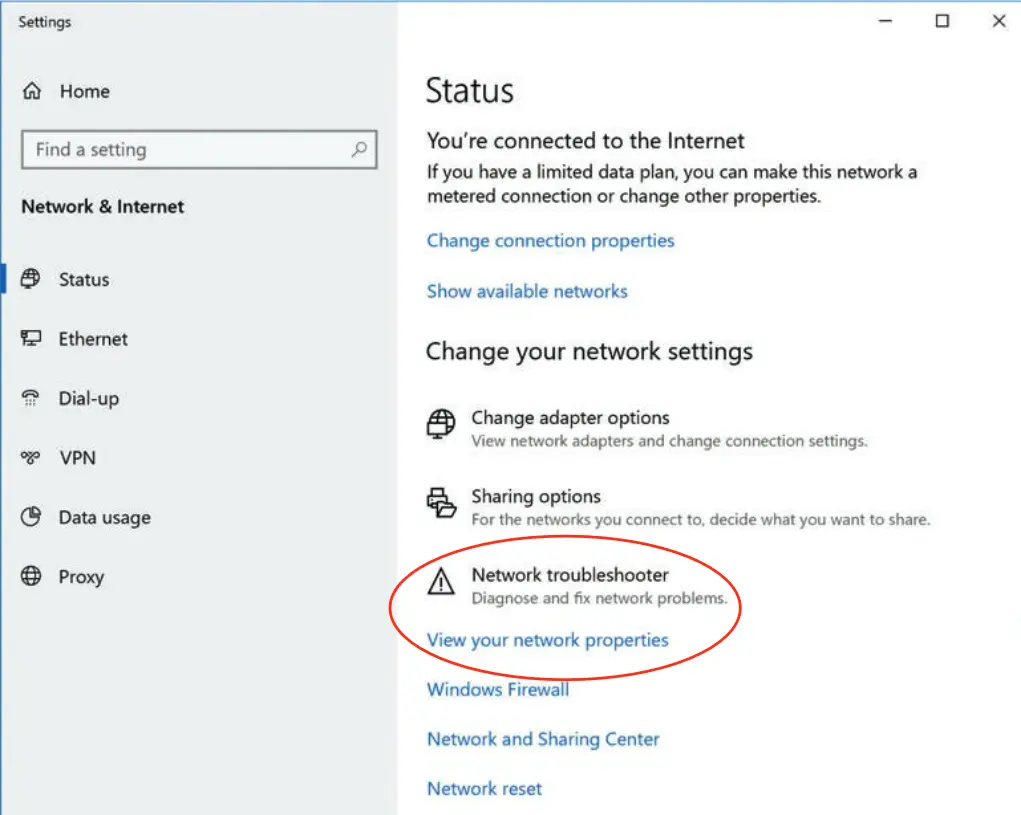This screenshot has width=1021, height=815.
Task: Go to the Data usage section
Action: coord(104,518)
